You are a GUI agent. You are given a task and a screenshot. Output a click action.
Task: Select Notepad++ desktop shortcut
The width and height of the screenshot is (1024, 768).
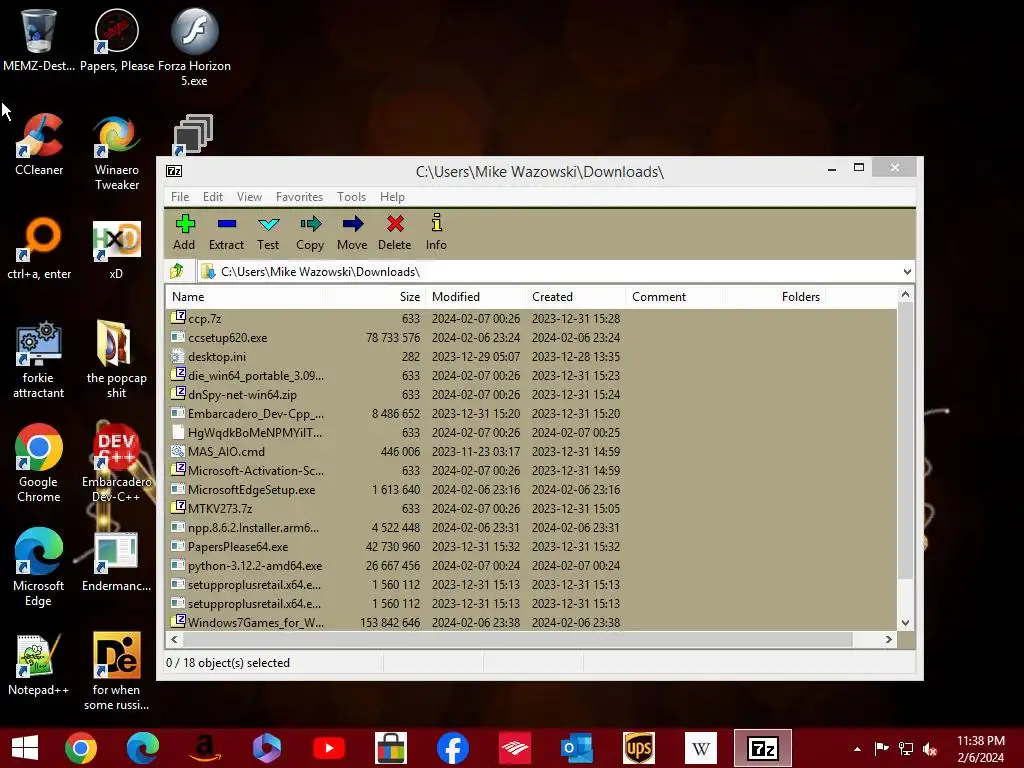point(39,664)
